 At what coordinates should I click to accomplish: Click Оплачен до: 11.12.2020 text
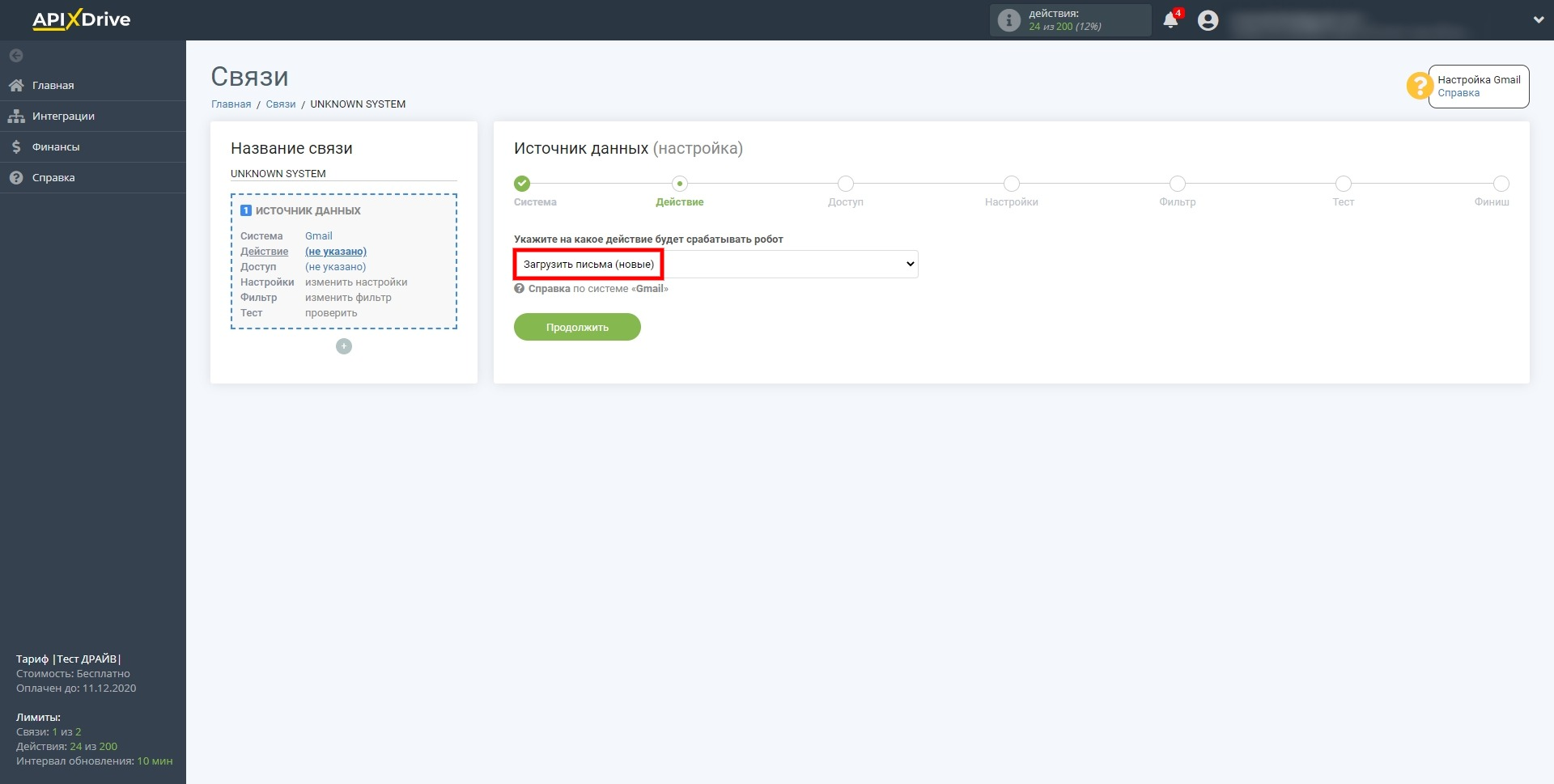[76, 689]
